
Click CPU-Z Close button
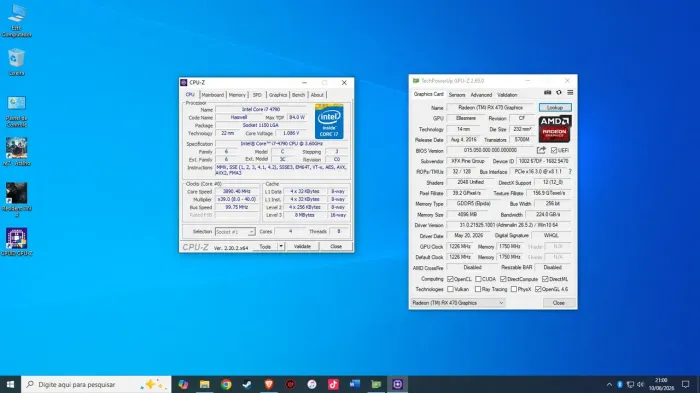[x=336, y=246]
